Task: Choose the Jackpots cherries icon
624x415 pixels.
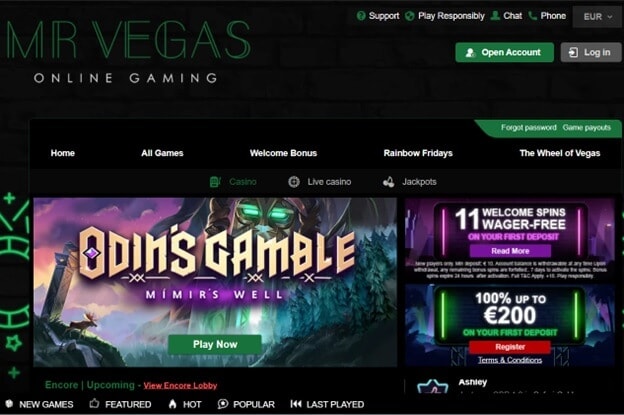Action: [388, 182]
